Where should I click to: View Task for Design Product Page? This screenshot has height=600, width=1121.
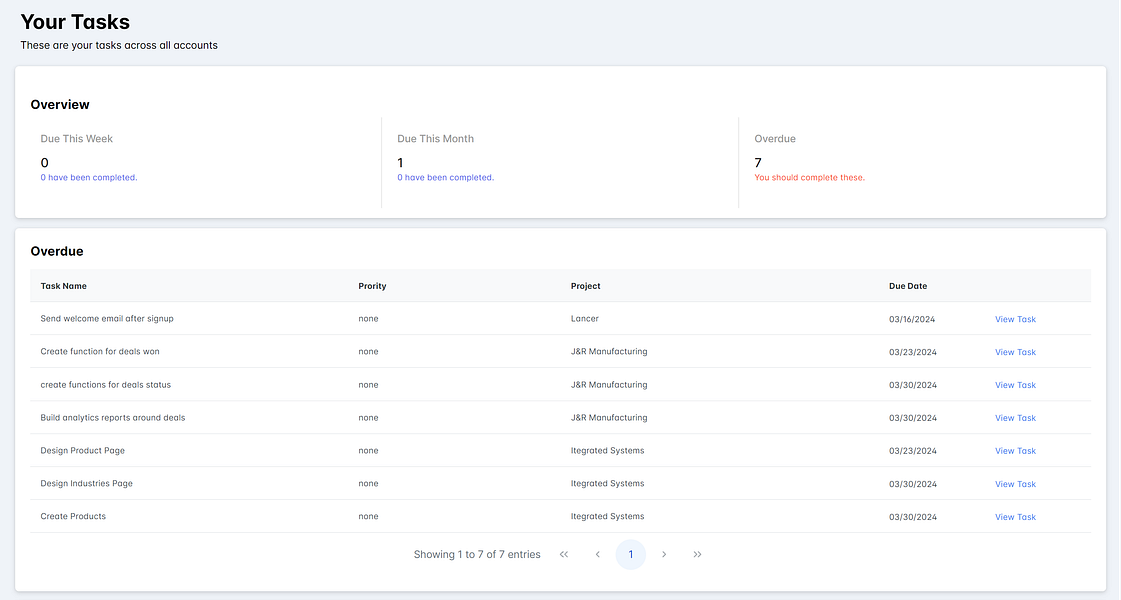click(1015, 451)
